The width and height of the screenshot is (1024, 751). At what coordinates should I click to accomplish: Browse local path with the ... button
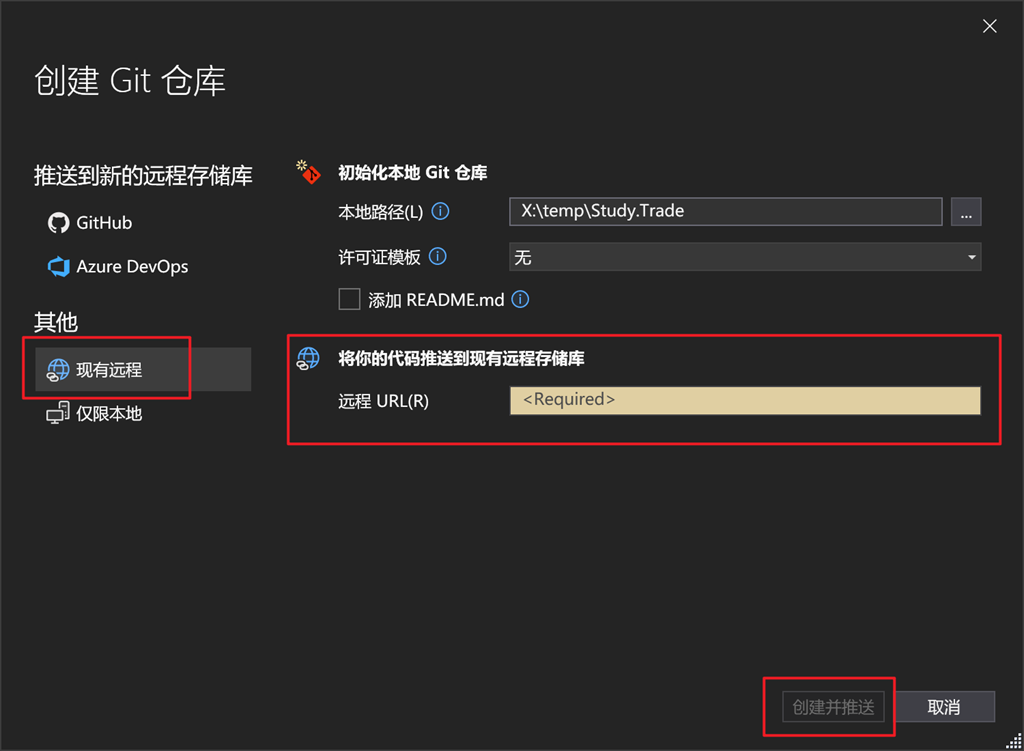point(966,212)
